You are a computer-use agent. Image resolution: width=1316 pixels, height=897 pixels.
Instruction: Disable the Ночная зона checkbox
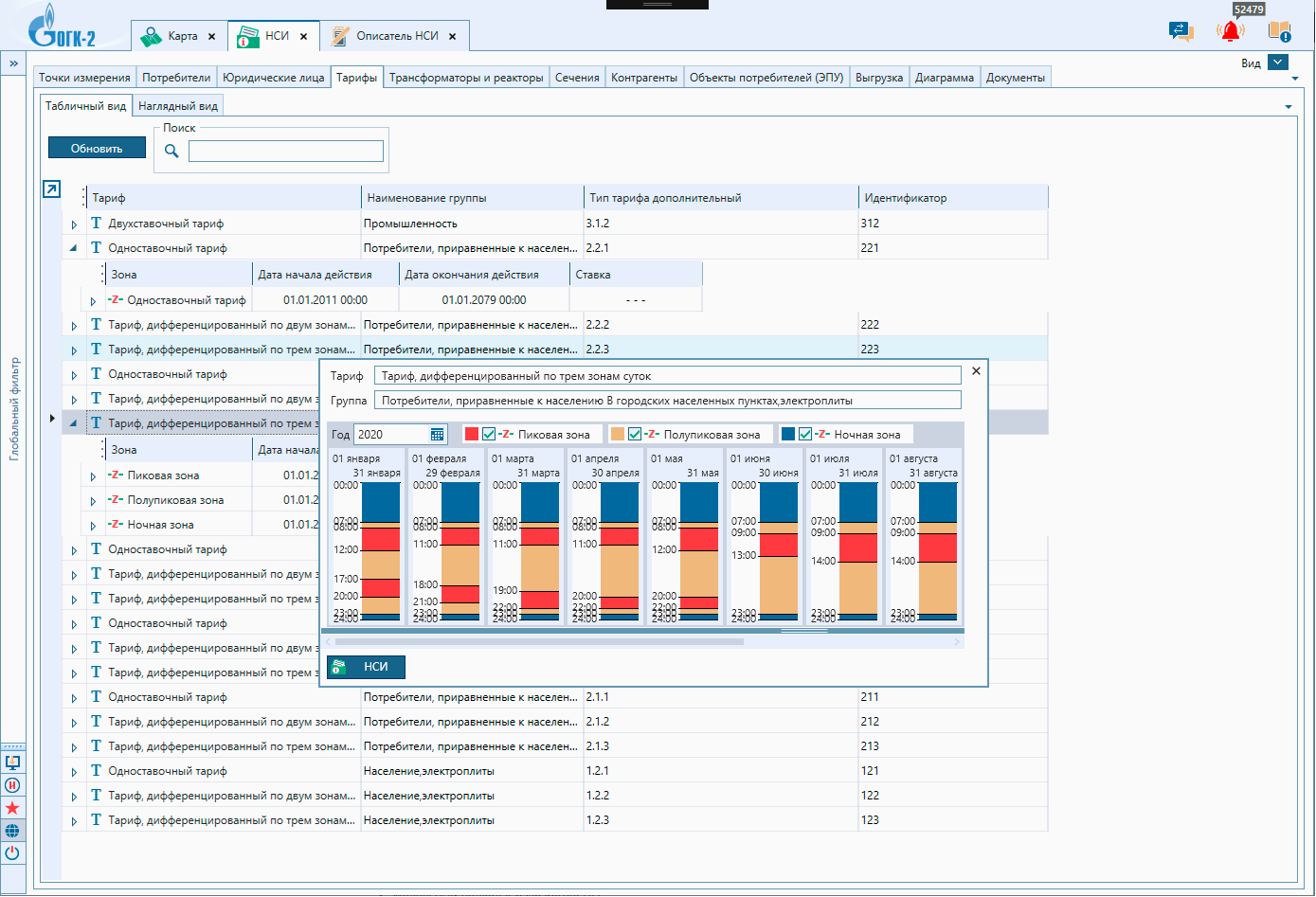pos(805,435)
